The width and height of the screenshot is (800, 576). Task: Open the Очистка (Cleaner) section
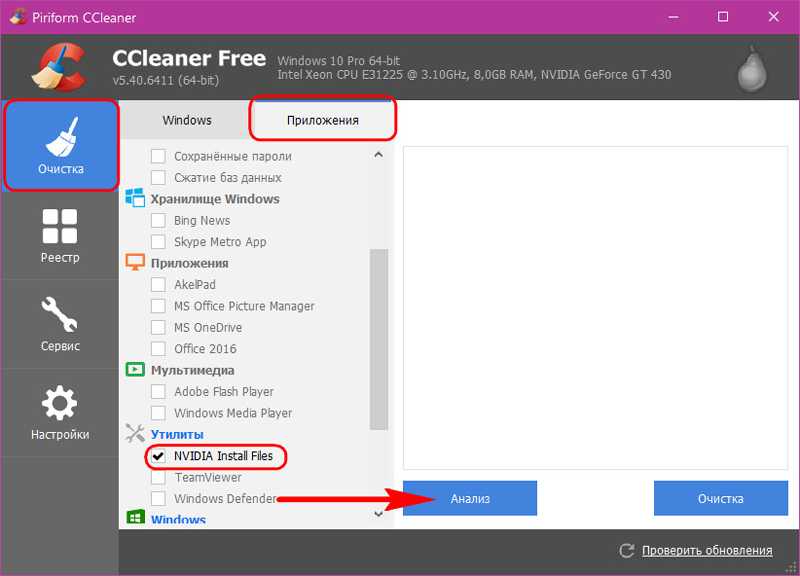click(x=61, y=146)
